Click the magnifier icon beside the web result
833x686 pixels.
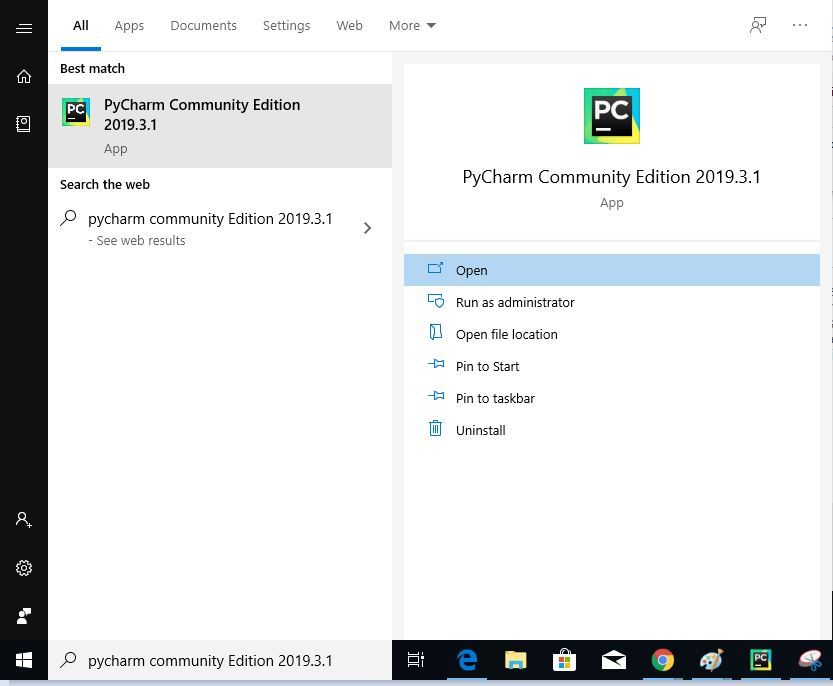[69, 218]
